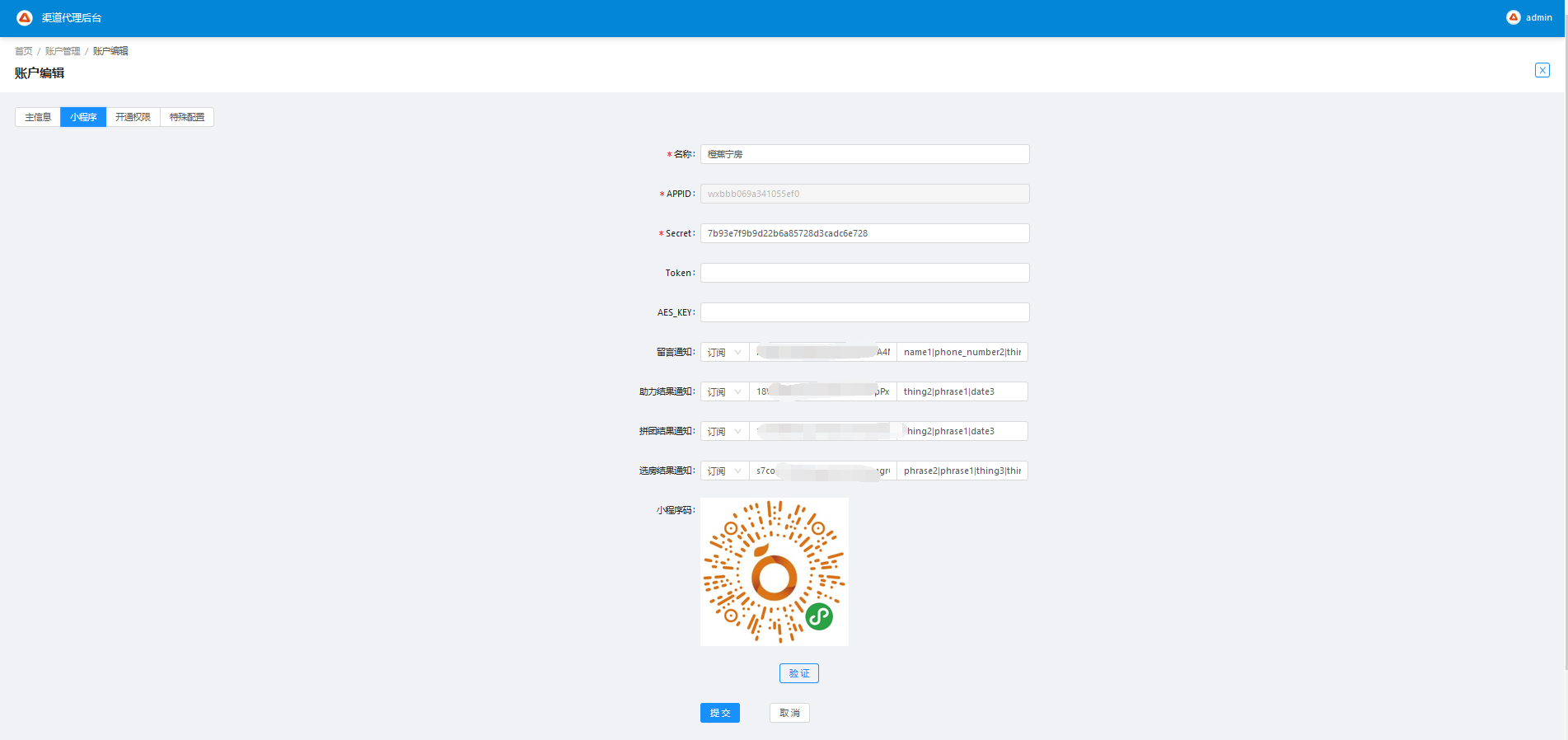Screen dimensions: 1568x740
Task: Open 账户管理 breadcrumb link
Action: tap(63, 51)
